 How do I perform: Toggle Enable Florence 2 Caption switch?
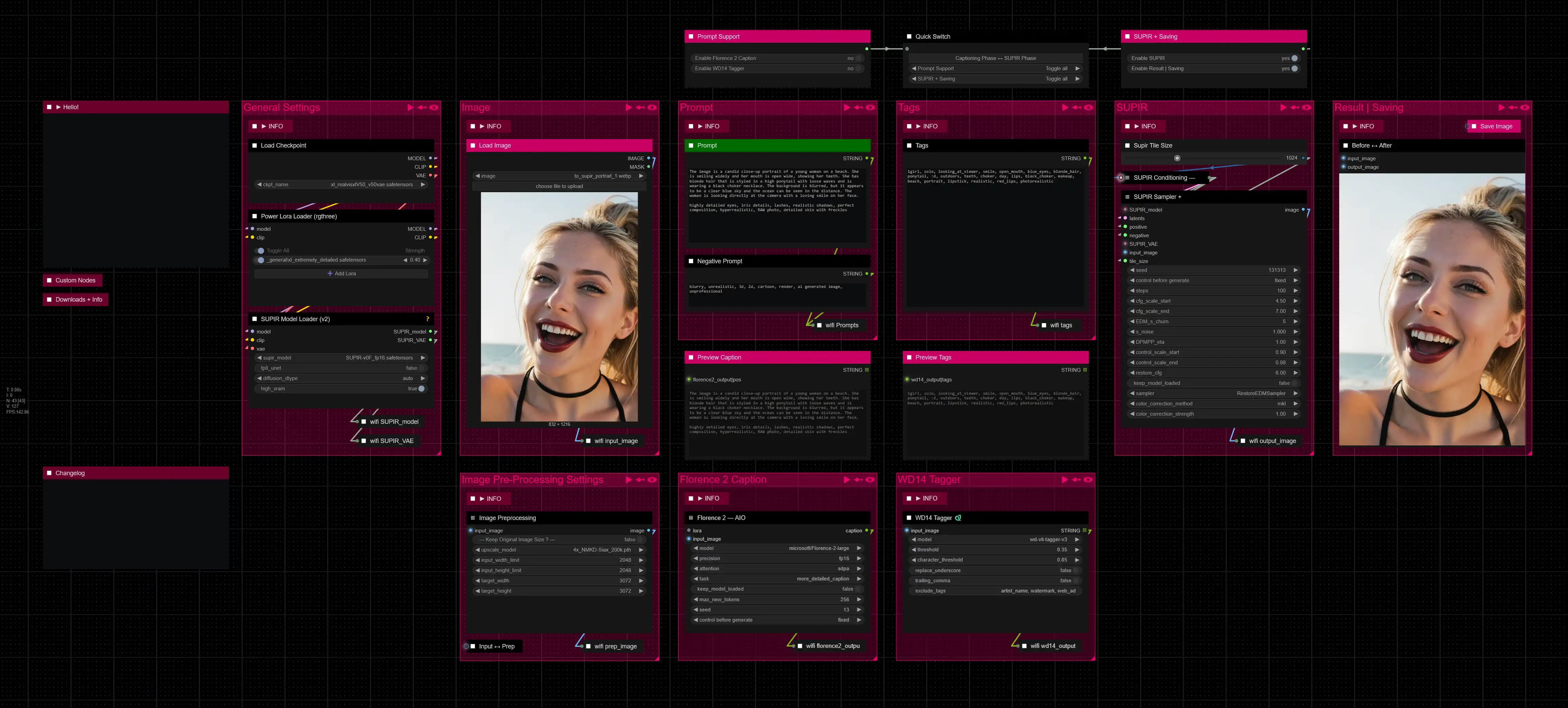858,59
